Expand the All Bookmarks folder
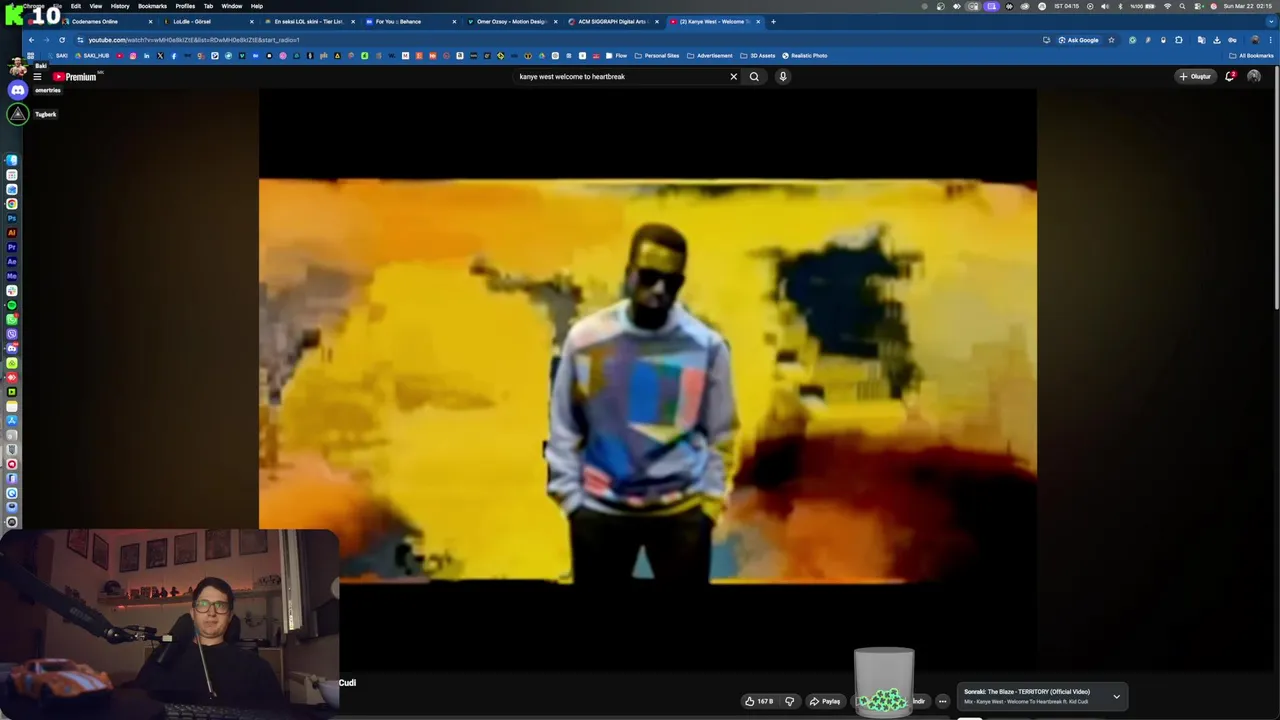 pos(1251,56)
